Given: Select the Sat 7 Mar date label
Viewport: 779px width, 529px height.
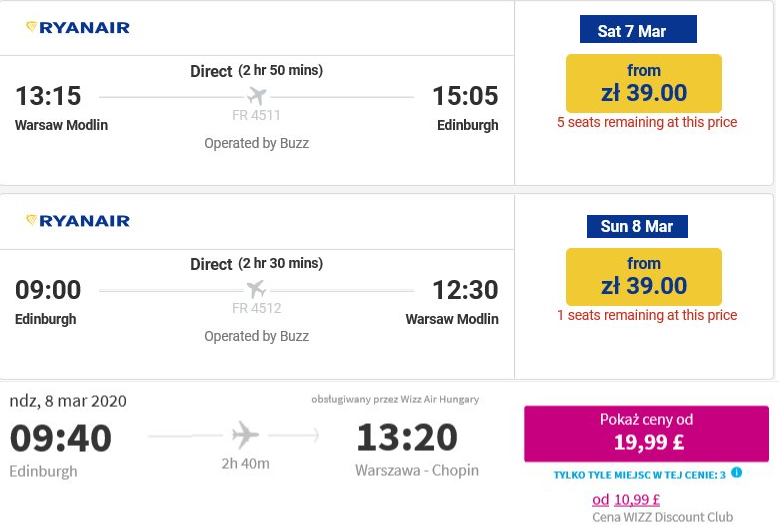Looking at the screenshot, I should (x=638, y=29).
